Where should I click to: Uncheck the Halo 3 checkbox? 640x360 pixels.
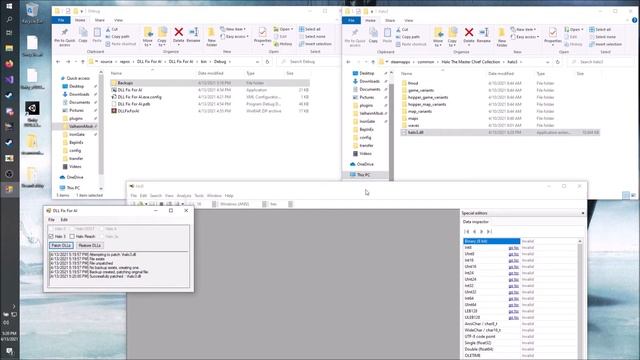pyautogui.click(x=51, y=236)
